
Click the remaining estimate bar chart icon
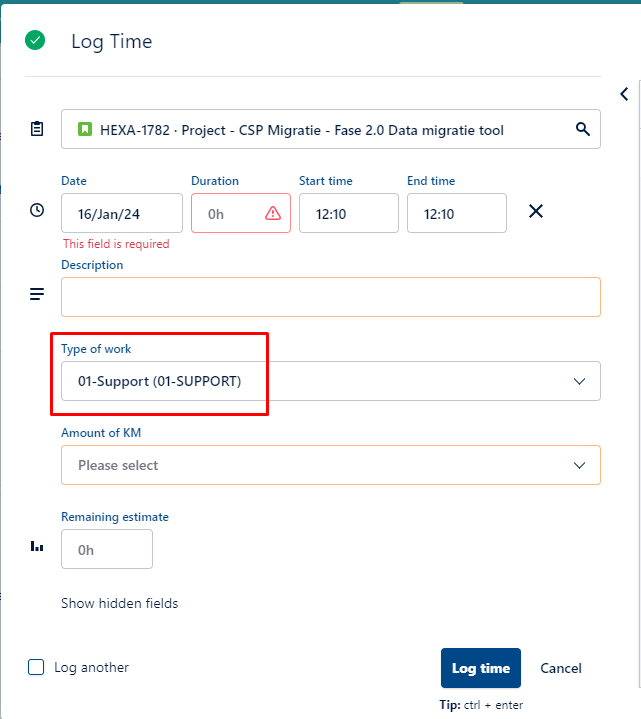[x=37, y=546]
